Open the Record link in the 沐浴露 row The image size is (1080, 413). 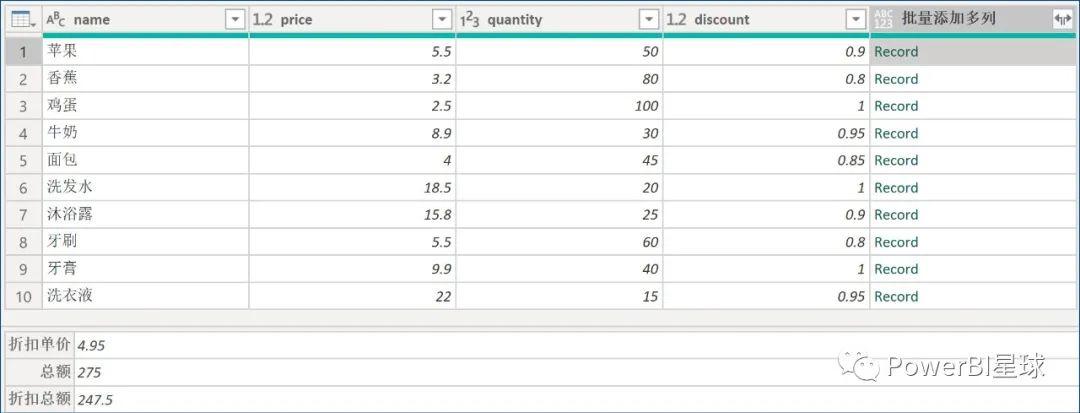click(896, 215)
